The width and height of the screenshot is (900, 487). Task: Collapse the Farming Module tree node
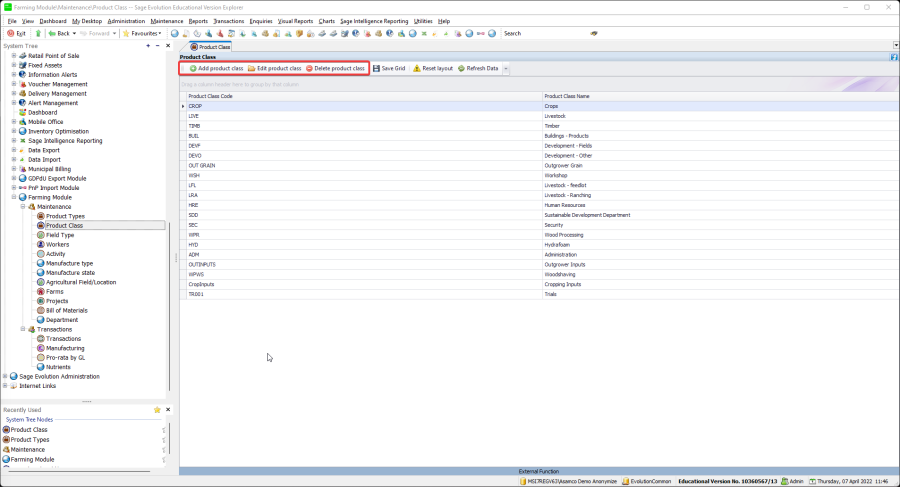pos(14,197)
